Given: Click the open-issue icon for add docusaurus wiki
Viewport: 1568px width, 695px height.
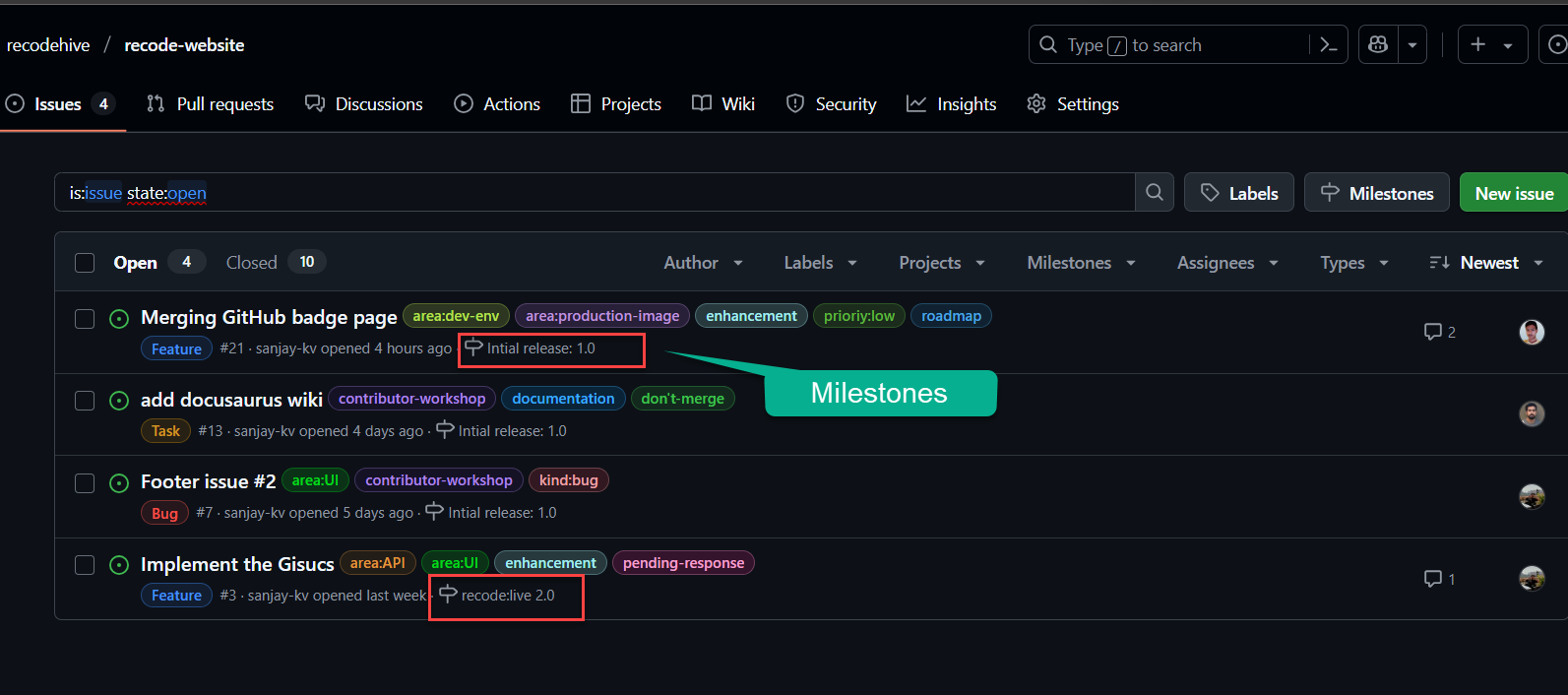Looking at the screenshot, I should pyautogui.click(x=119, y=401).
